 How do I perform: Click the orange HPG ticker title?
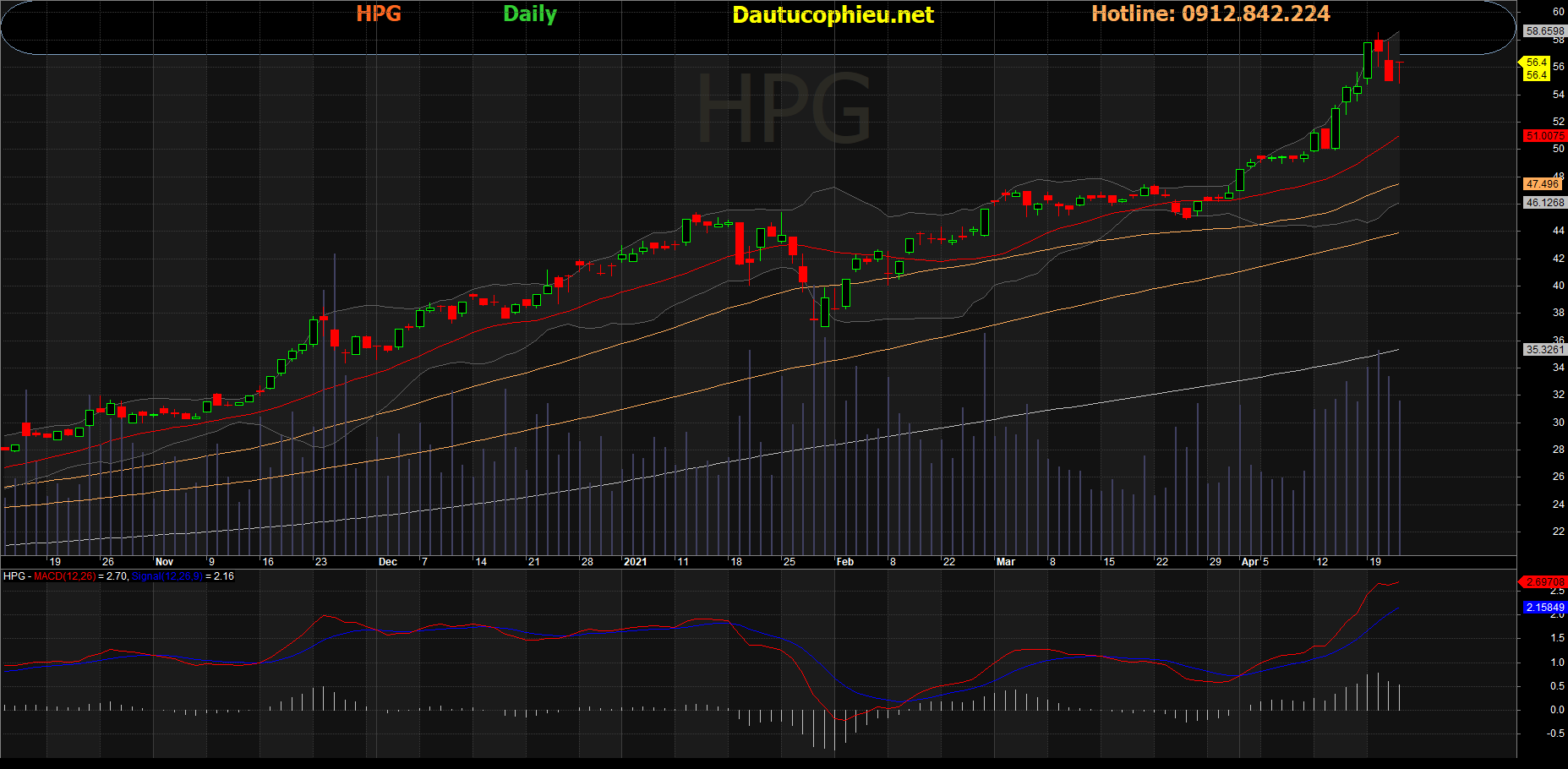(x=378, y=14)
